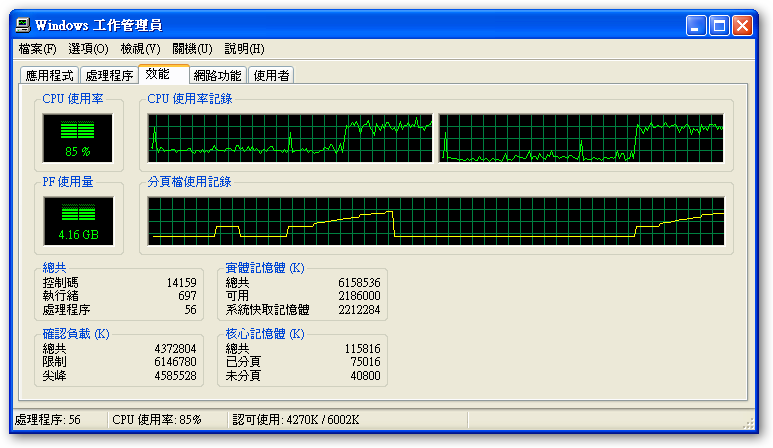773x448 pixels.
Task: Click the first CPU usage history graph
Action: pos(290,138)
